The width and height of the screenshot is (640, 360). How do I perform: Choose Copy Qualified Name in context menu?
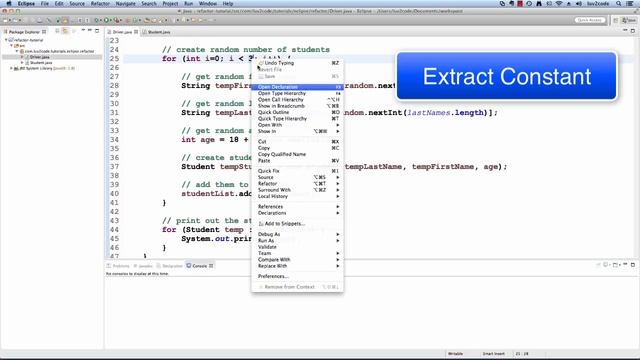click(x=297, y=154)
